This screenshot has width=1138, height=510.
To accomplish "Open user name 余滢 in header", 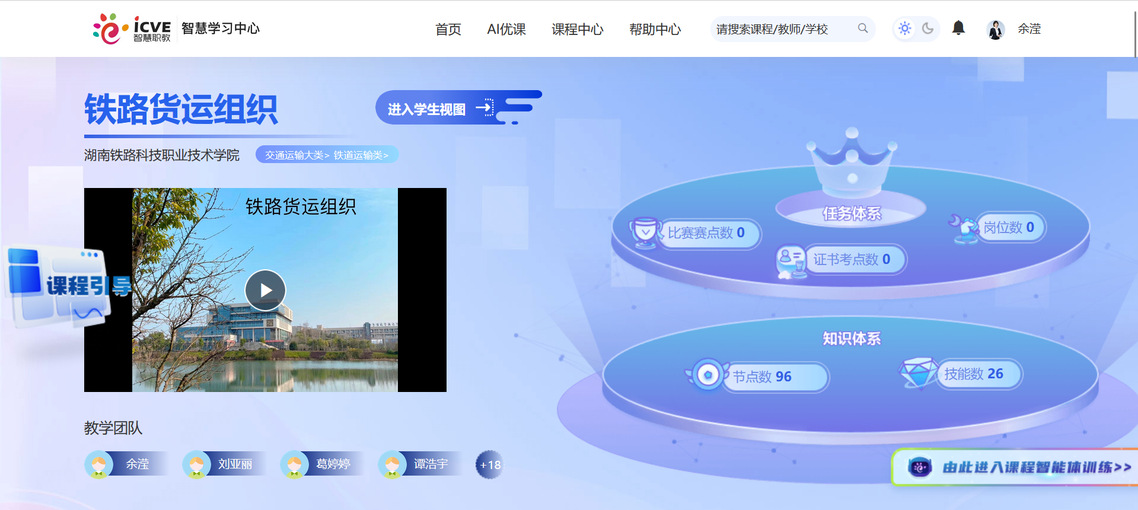I will coord(1029,29).
